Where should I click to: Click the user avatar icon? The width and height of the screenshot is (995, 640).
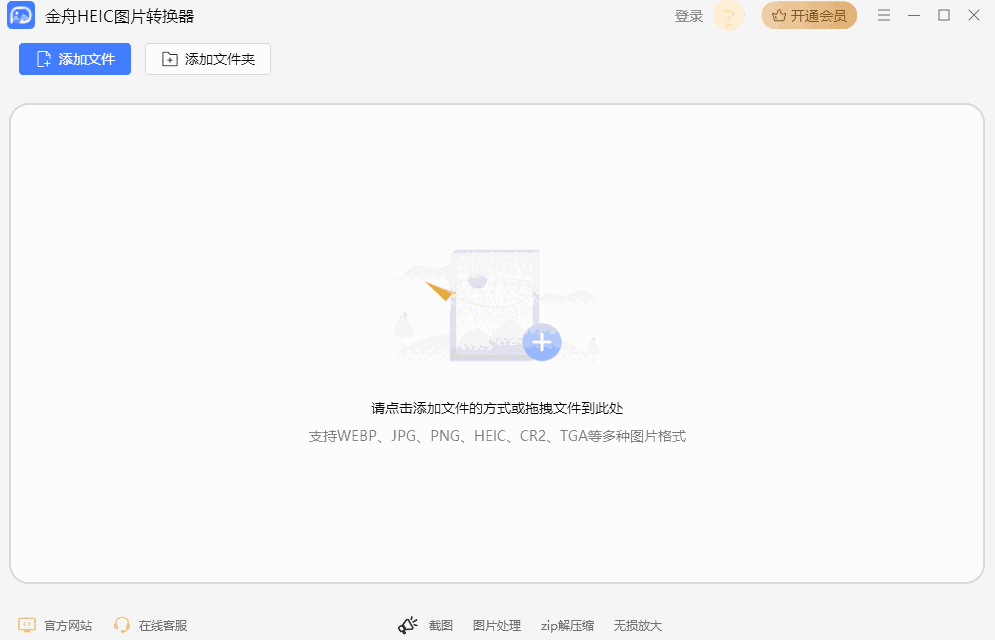(727, 15)
